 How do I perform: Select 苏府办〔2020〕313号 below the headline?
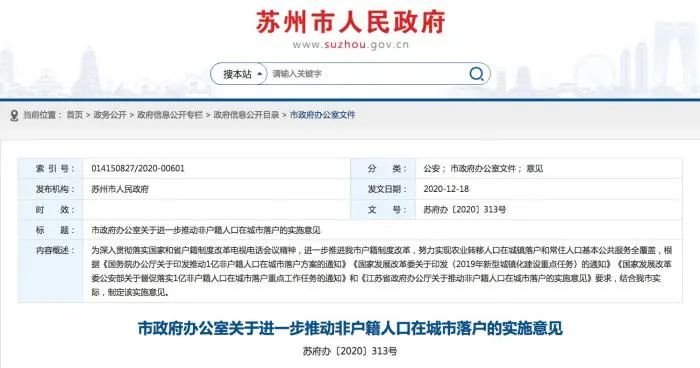350,351
